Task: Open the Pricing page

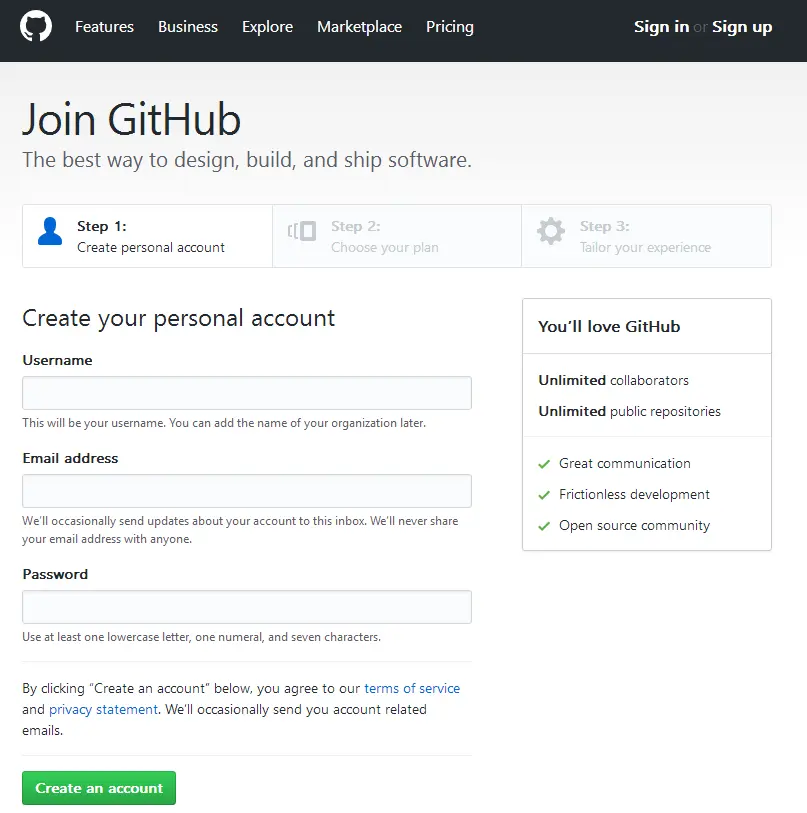Action: point(450,26)
